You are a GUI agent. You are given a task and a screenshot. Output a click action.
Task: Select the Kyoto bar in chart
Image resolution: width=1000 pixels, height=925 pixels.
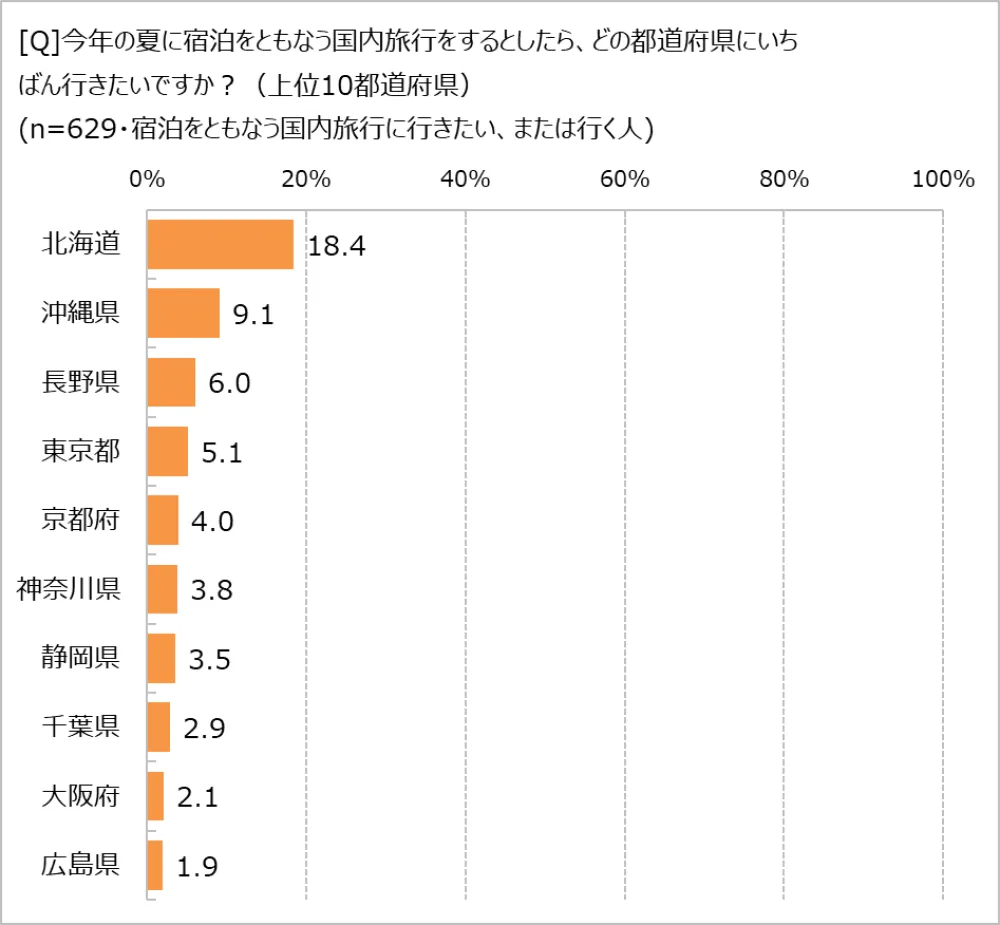tap(163, 521)
